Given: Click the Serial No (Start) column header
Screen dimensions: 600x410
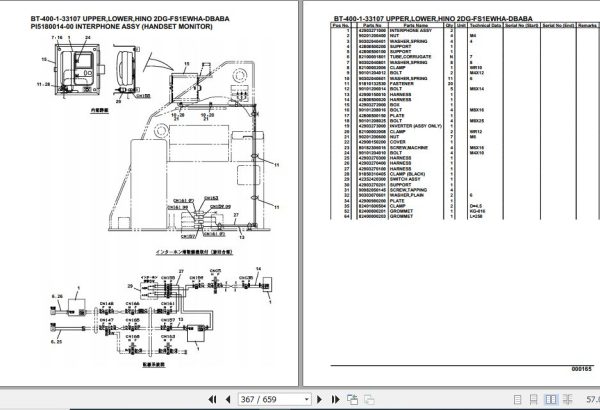Looking at the screenshot, I should pyautogui.click(x=521, y=25).
